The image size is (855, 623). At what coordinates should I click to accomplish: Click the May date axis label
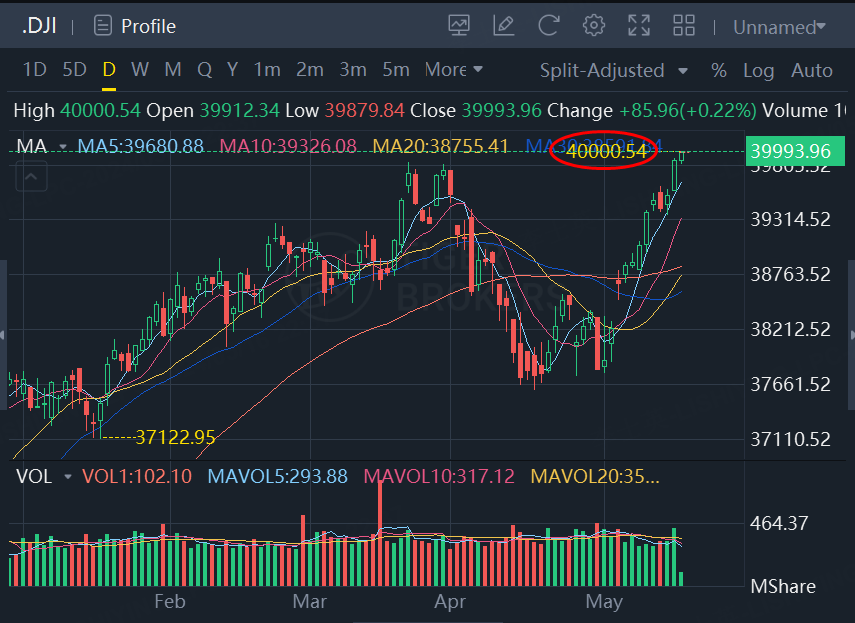[x=604, y=602]
